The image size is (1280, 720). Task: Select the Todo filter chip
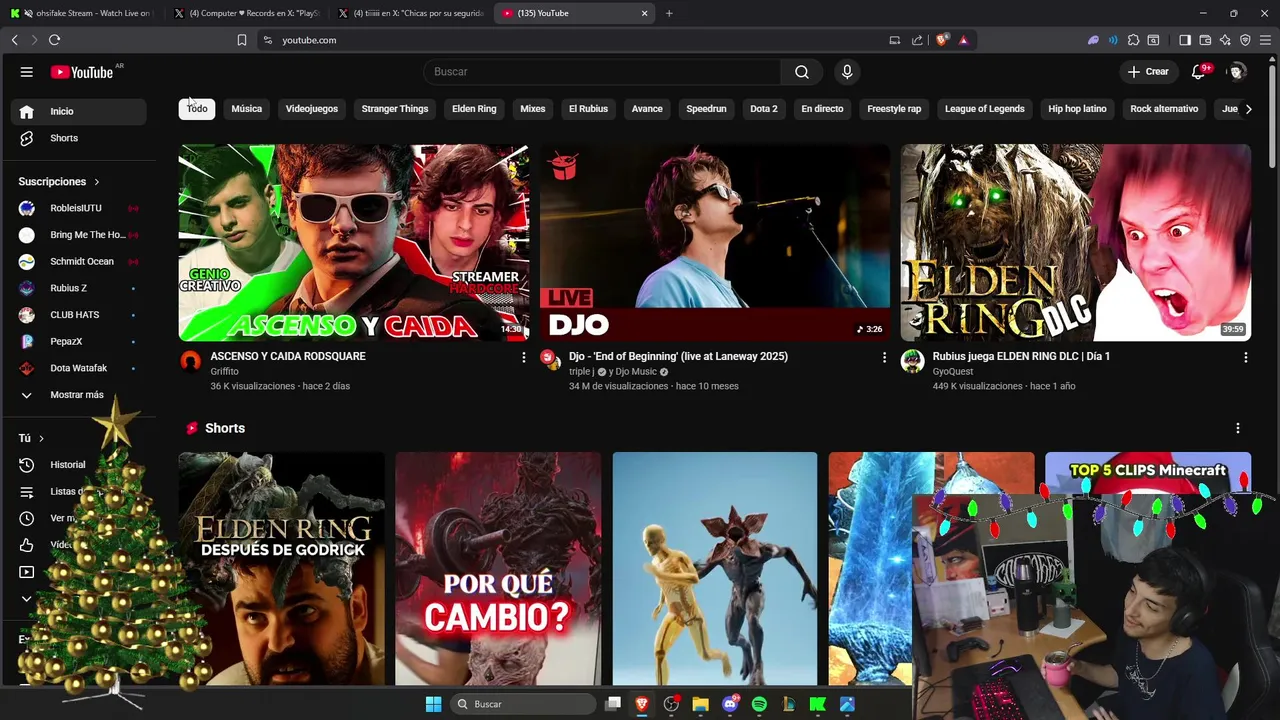[x=197, y=109]
